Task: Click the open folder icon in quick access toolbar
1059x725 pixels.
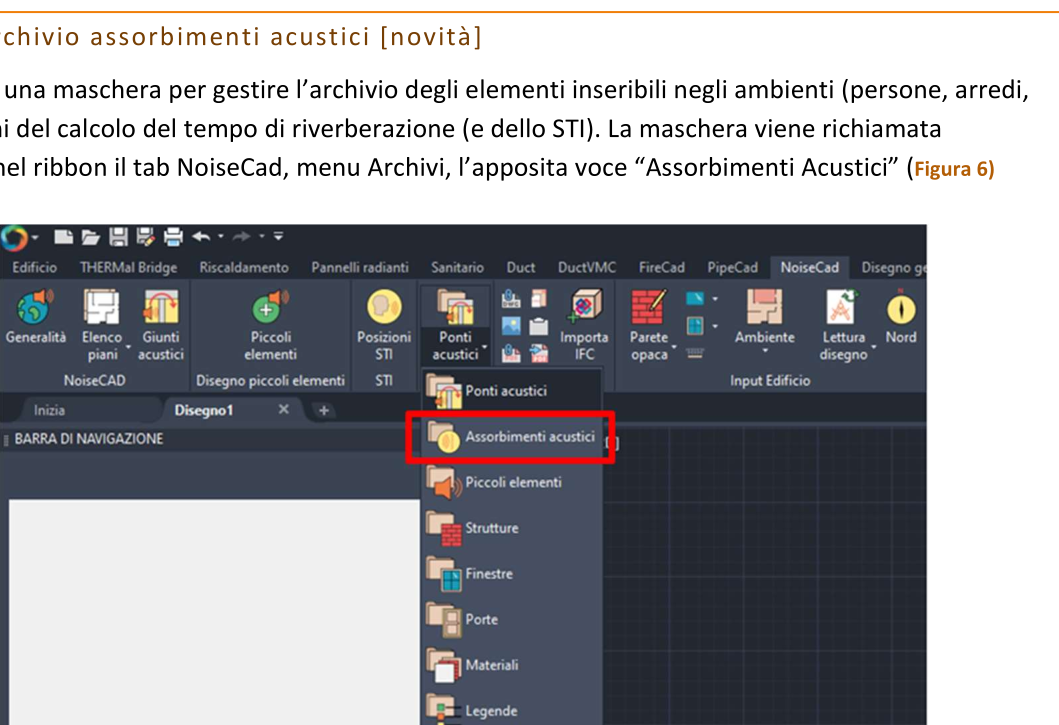Action: [91, 236]
